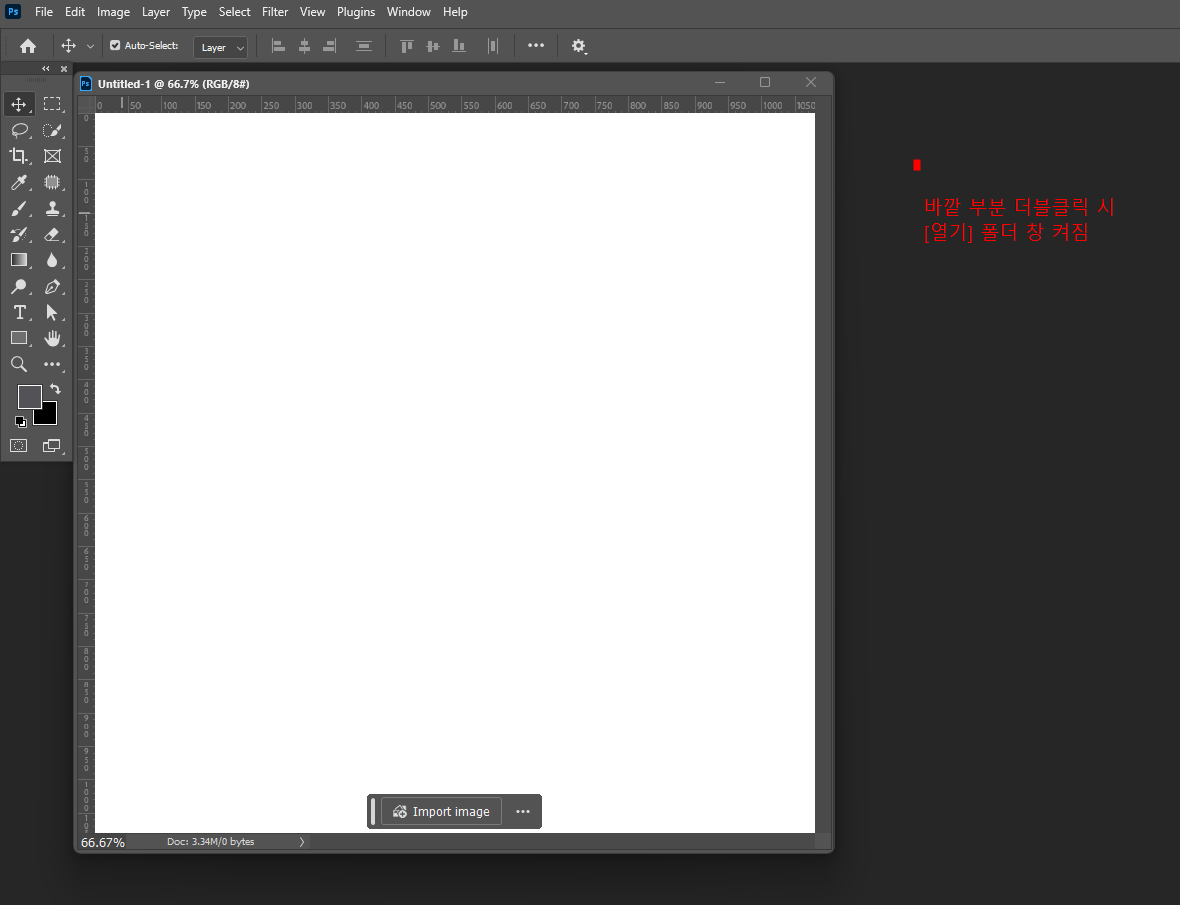Open the options bar gear settings

point(578,46)
